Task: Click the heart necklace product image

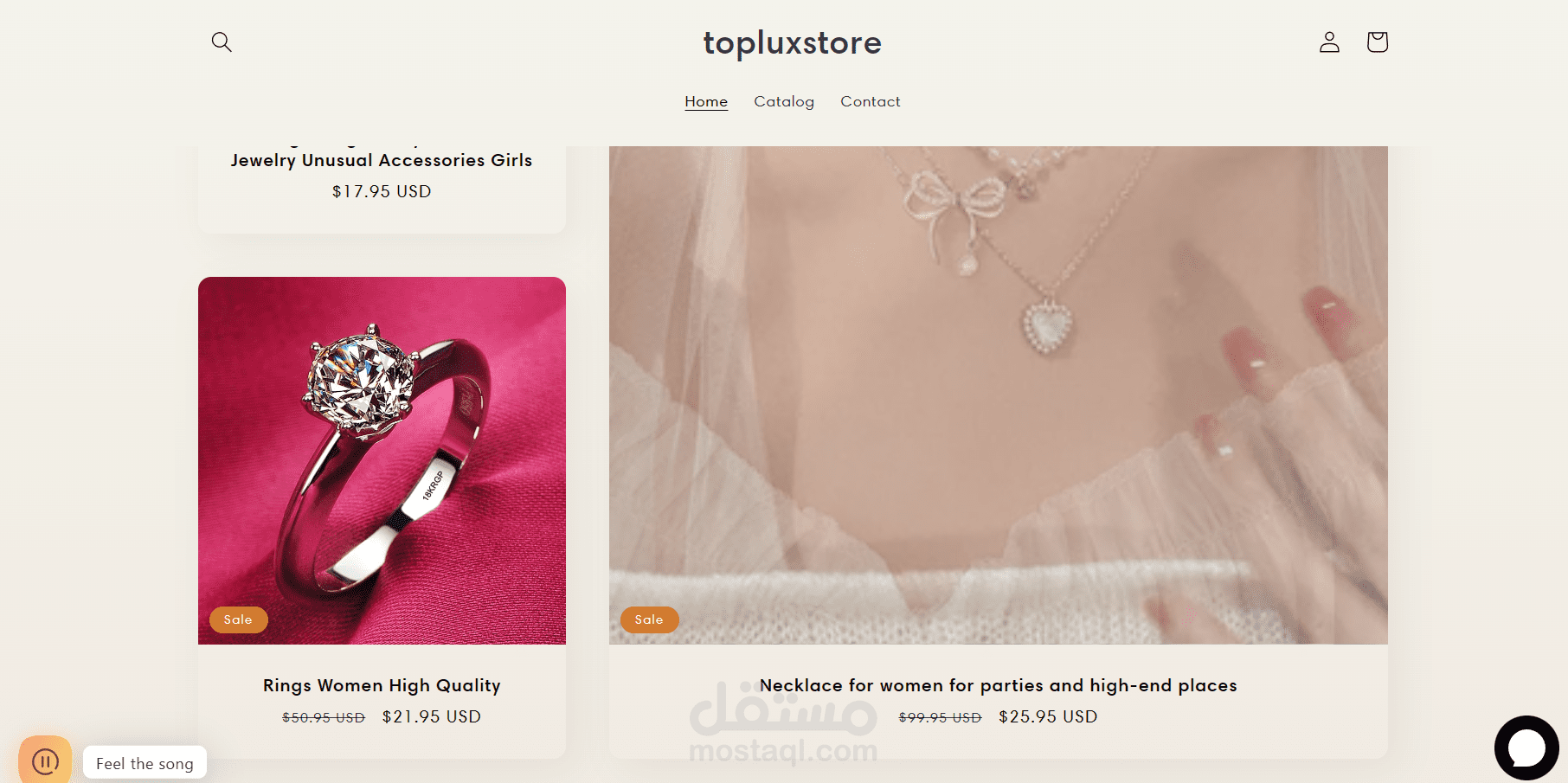Action: [x=999, y=395]
